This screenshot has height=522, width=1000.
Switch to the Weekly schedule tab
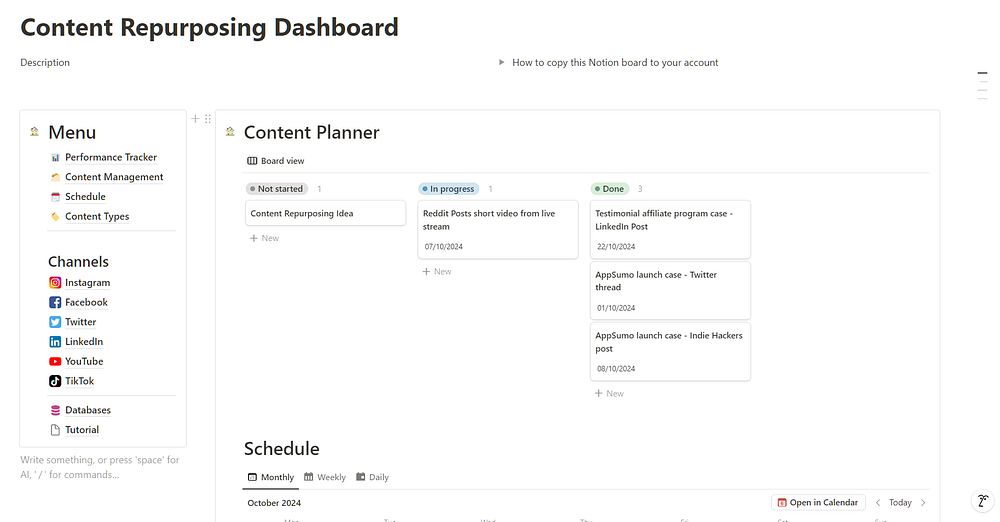tap(325, 477)
